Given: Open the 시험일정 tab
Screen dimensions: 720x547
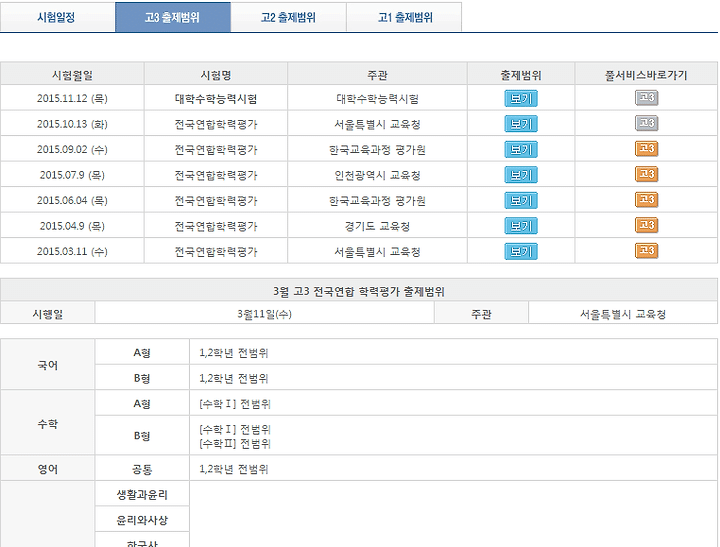Looking at the screenshot, I should [56, 17].
